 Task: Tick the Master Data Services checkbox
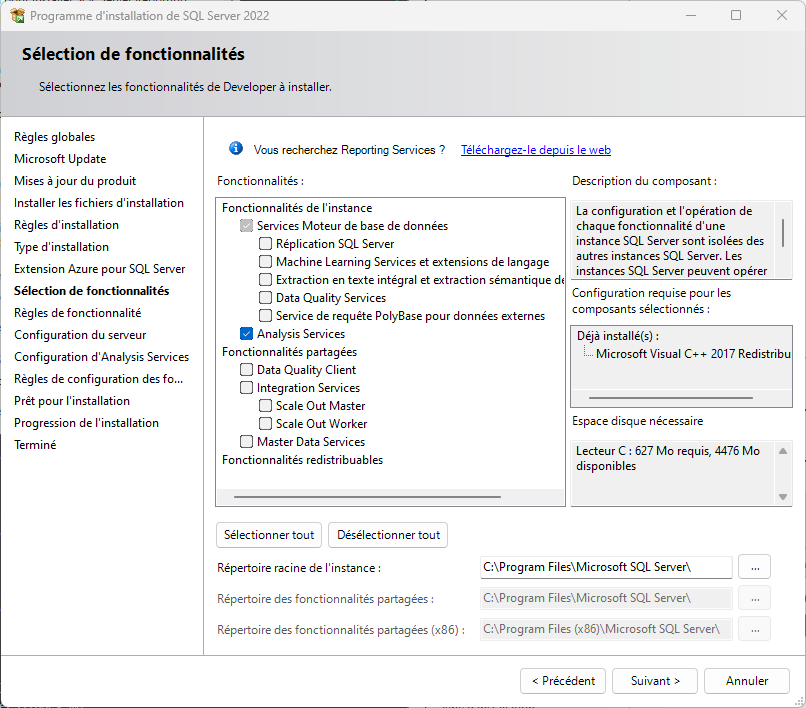point(246,442)
